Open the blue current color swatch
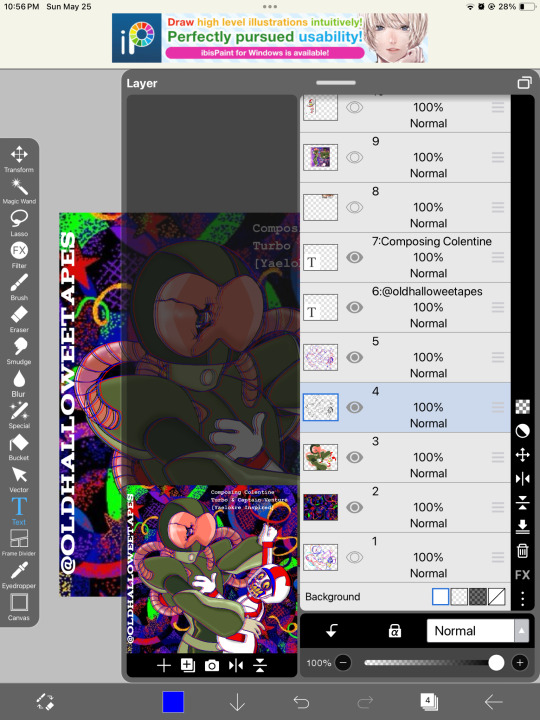The image size is (540, 720). tap(173, 702)
